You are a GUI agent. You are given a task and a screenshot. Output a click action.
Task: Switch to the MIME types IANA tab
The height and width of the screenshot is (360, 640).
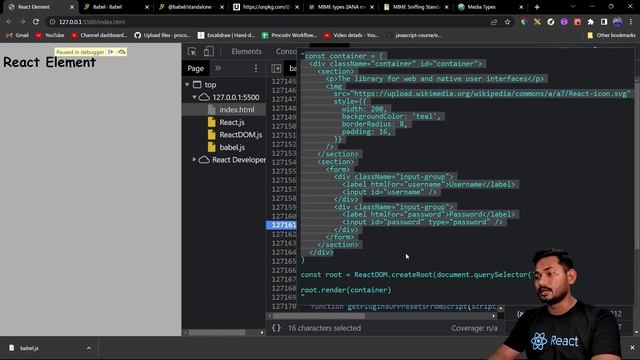pyautogui.click(x=341, y=7)
